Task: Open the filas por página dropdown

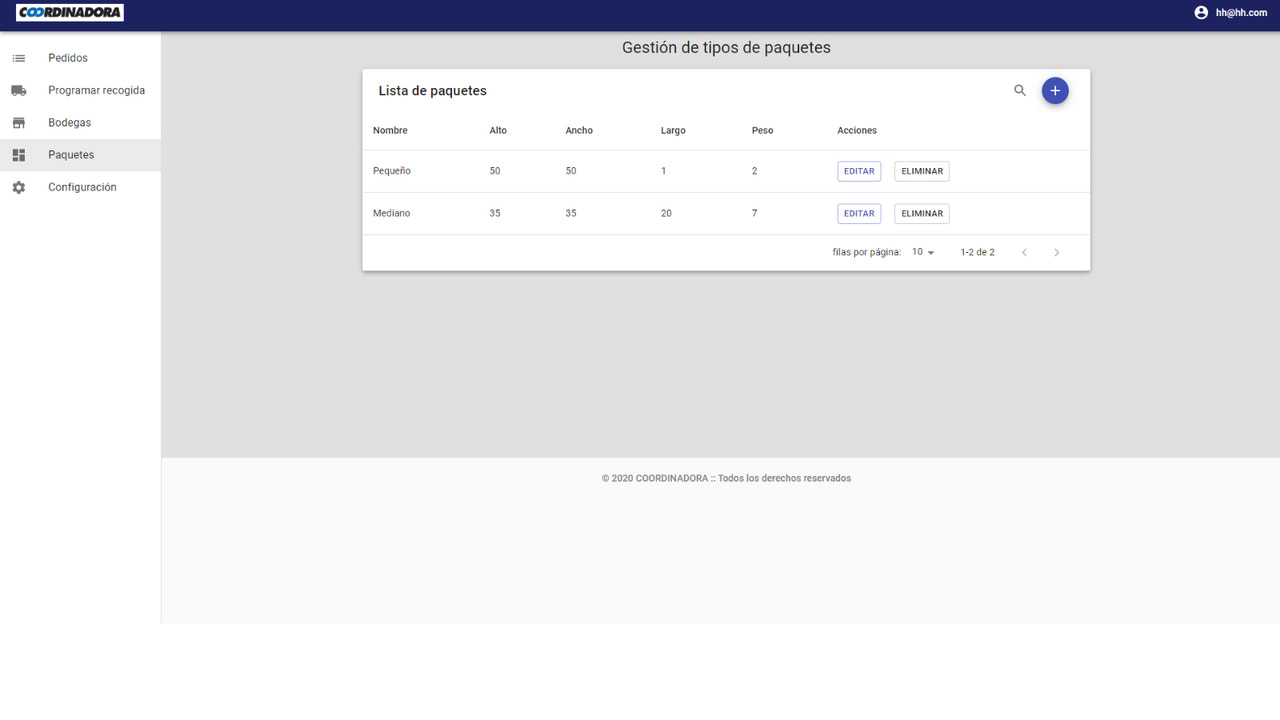Action: (x=921, y=252)
